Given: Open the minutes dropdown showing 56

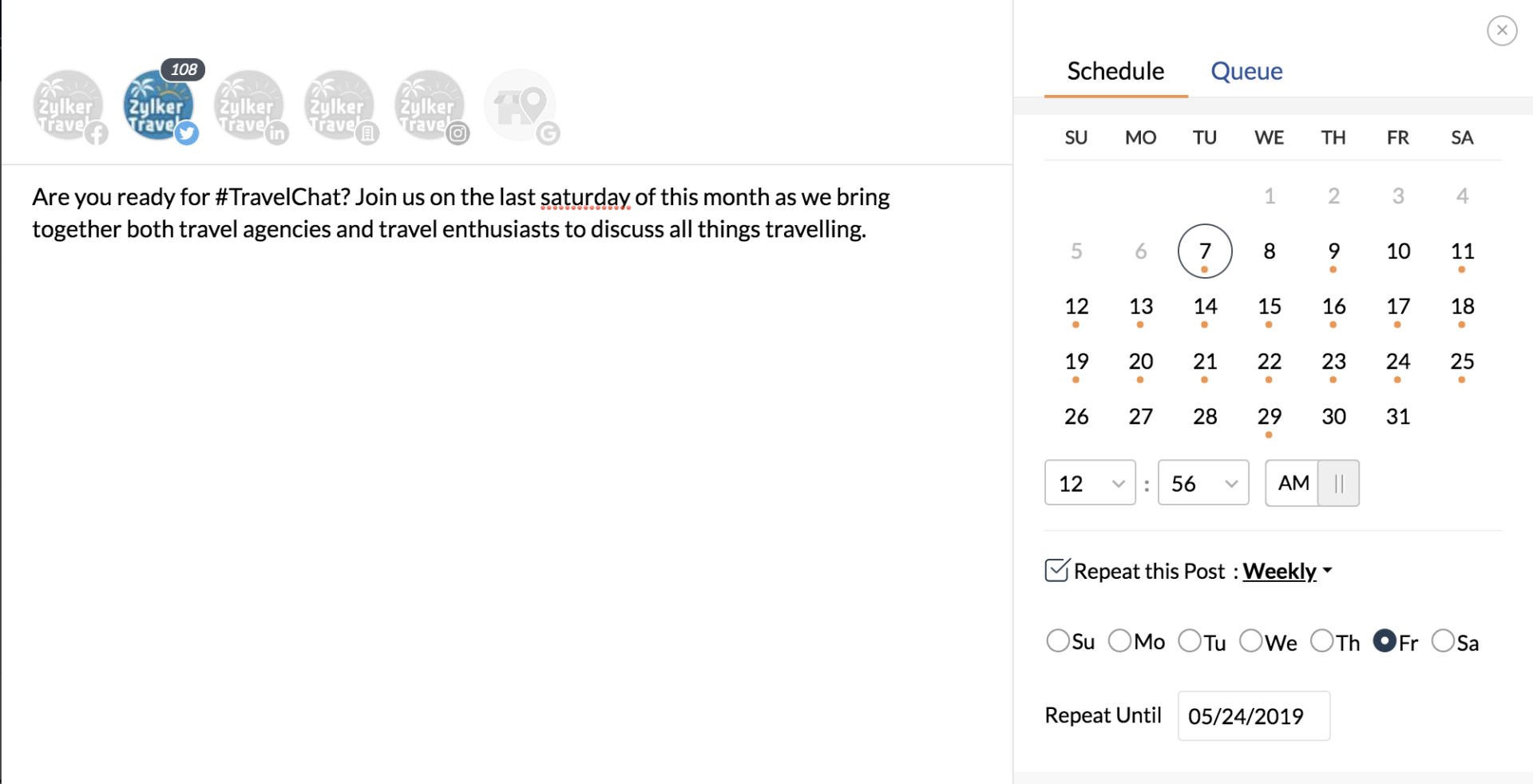Looking at the screenshot, I should pyautogui.click(x=1202, y=483).
